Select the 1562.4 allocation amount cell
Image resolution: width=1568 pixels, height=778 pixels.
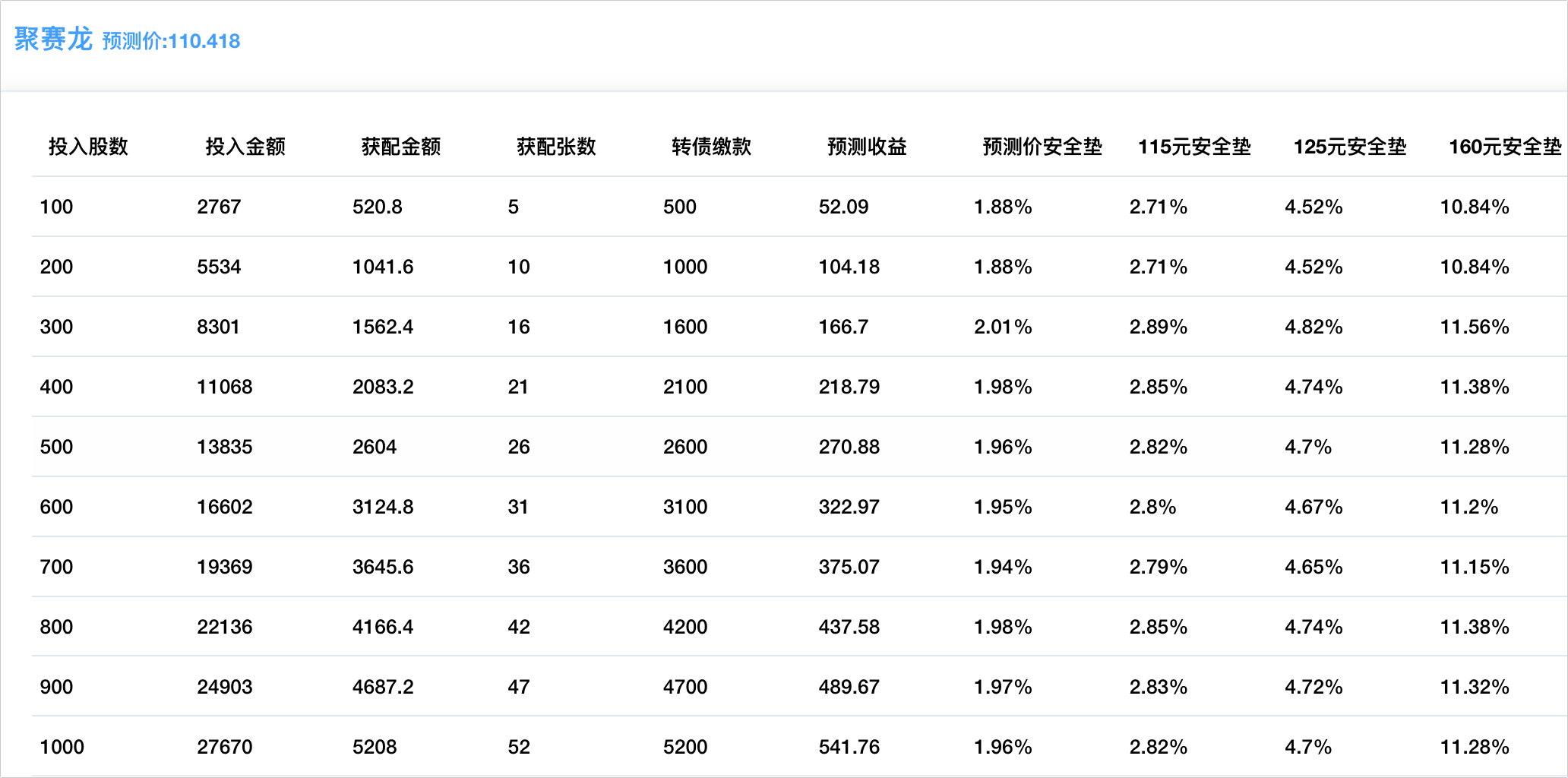point(383,327)
